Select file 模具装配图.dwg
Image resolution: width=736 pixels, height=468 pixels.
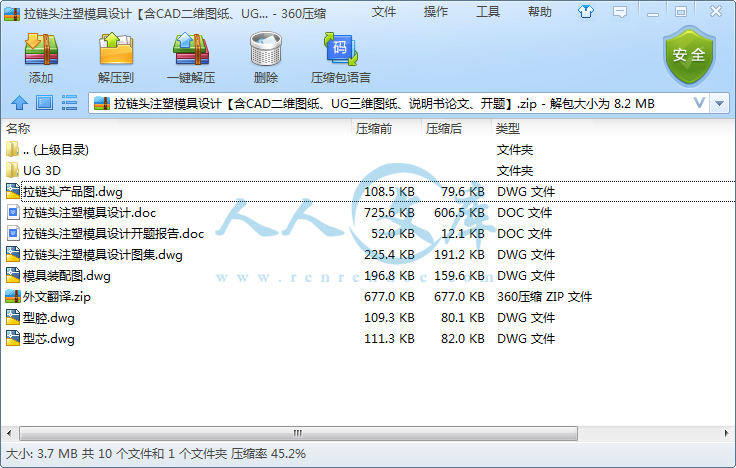[67, 276]
